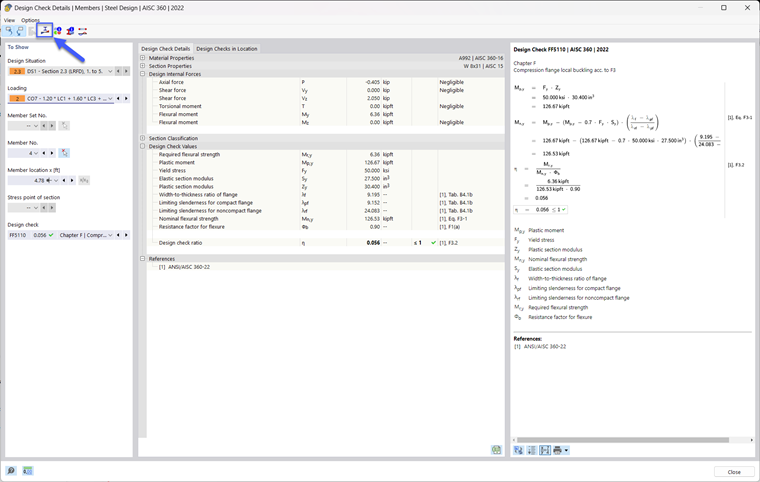Select the Limiting slenderness for compact flange row

point(326,203)
